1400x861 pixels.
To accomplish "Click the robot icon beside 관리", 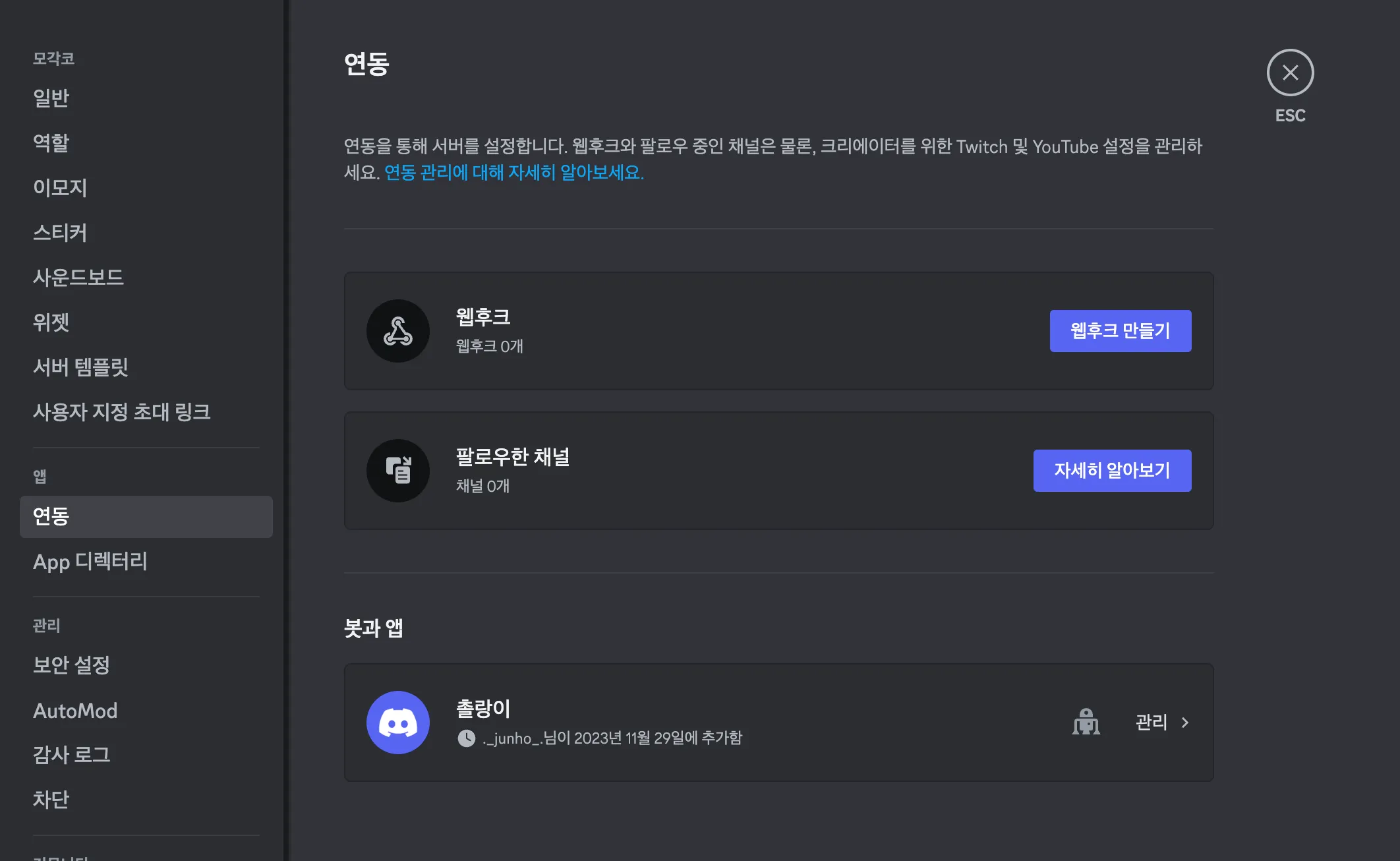I will (x=1086, y=722).
